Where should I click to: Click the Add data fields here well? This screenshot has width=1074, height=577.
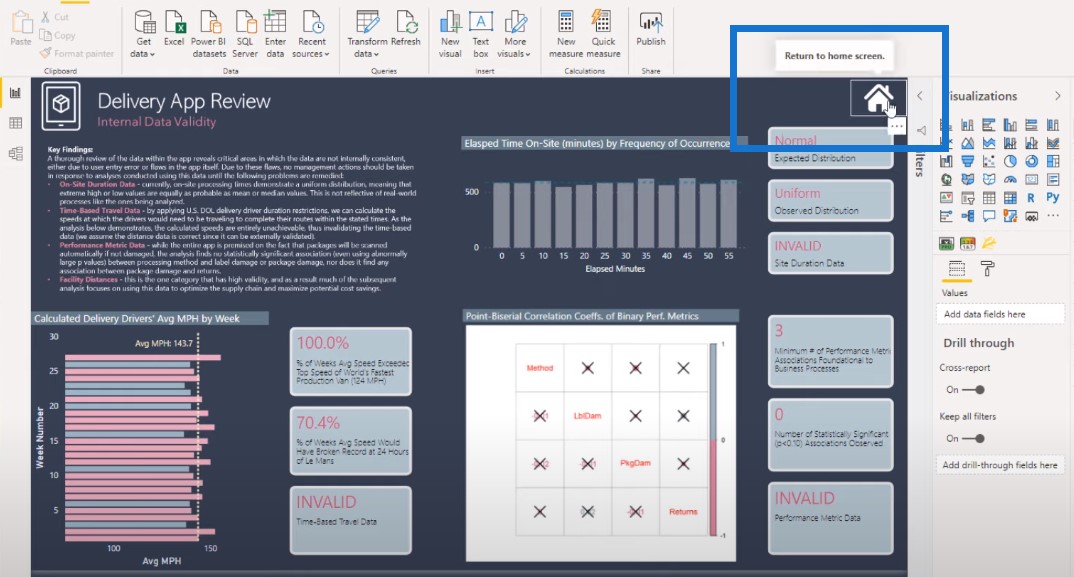pos(999,314)
